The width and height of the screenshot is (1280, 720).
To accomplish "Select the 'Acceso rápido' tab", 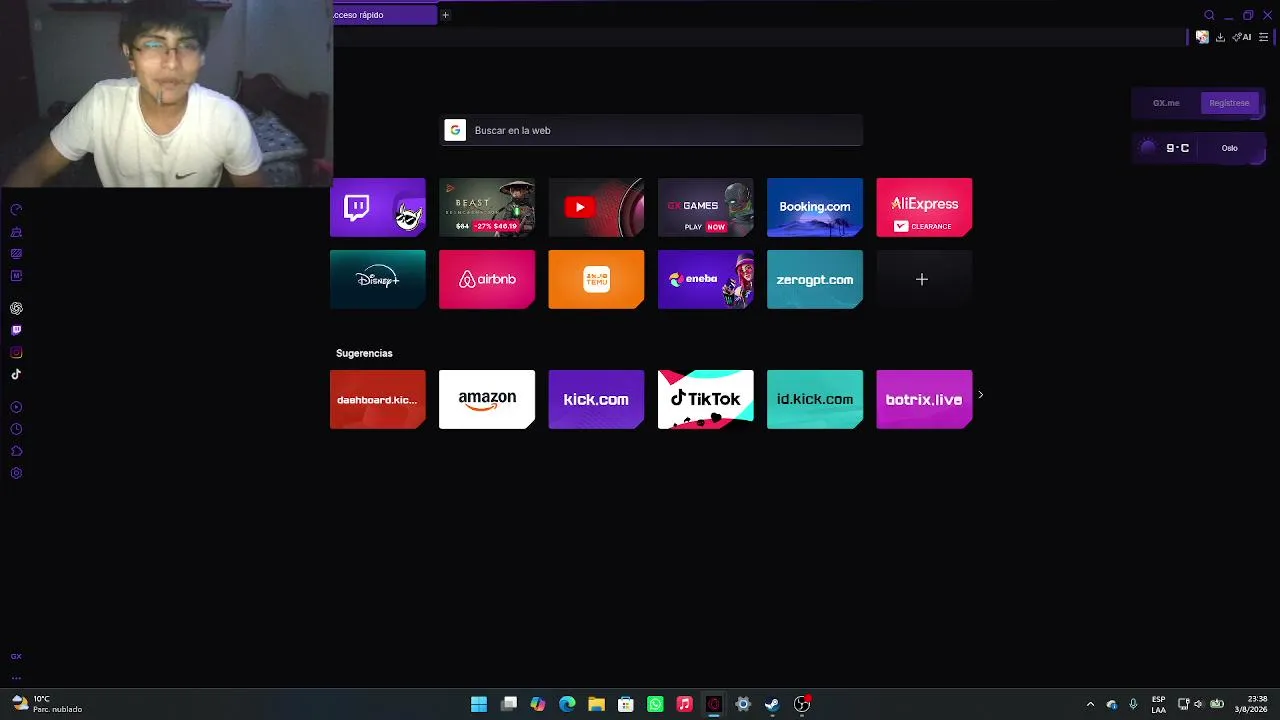I will tap(385, 15).
